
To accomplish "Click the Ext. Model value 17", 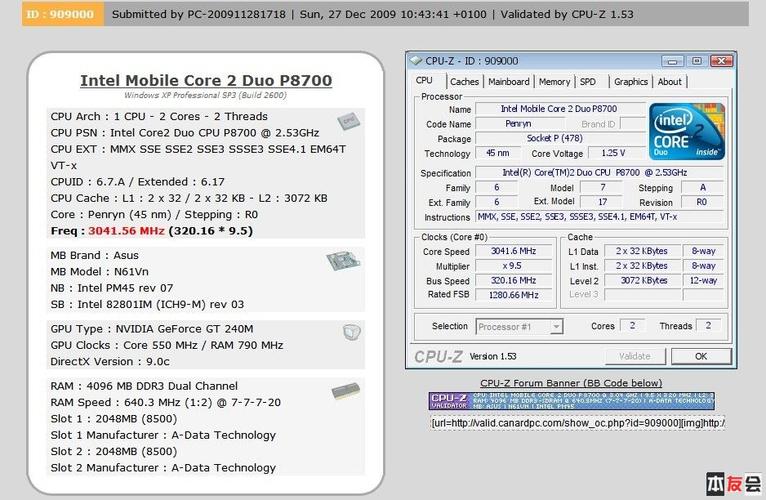I will coord(602,202).
